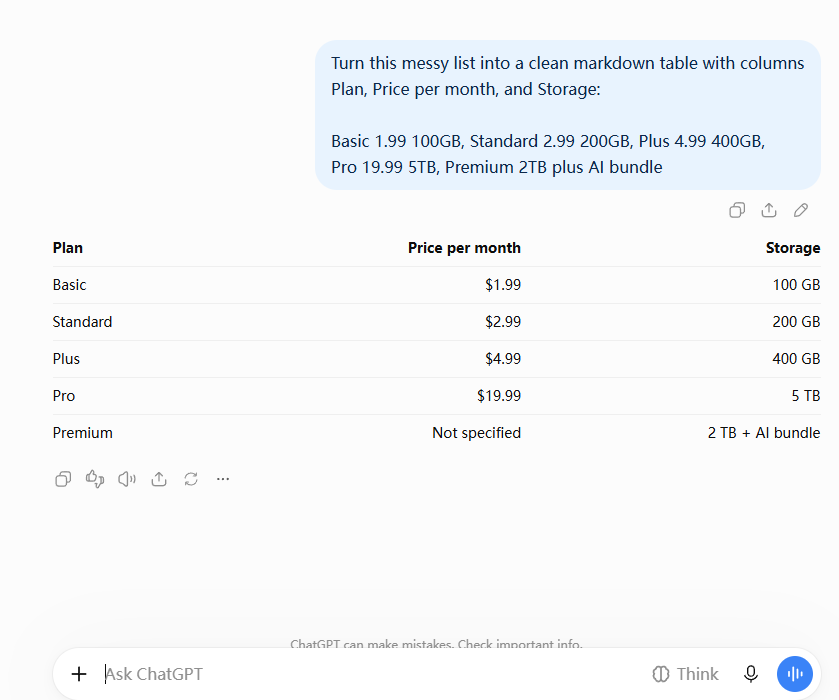Click the $2.99 price cell
This screenshot has width=839, height=700.
pyautogui.click(x=502, y=322)
